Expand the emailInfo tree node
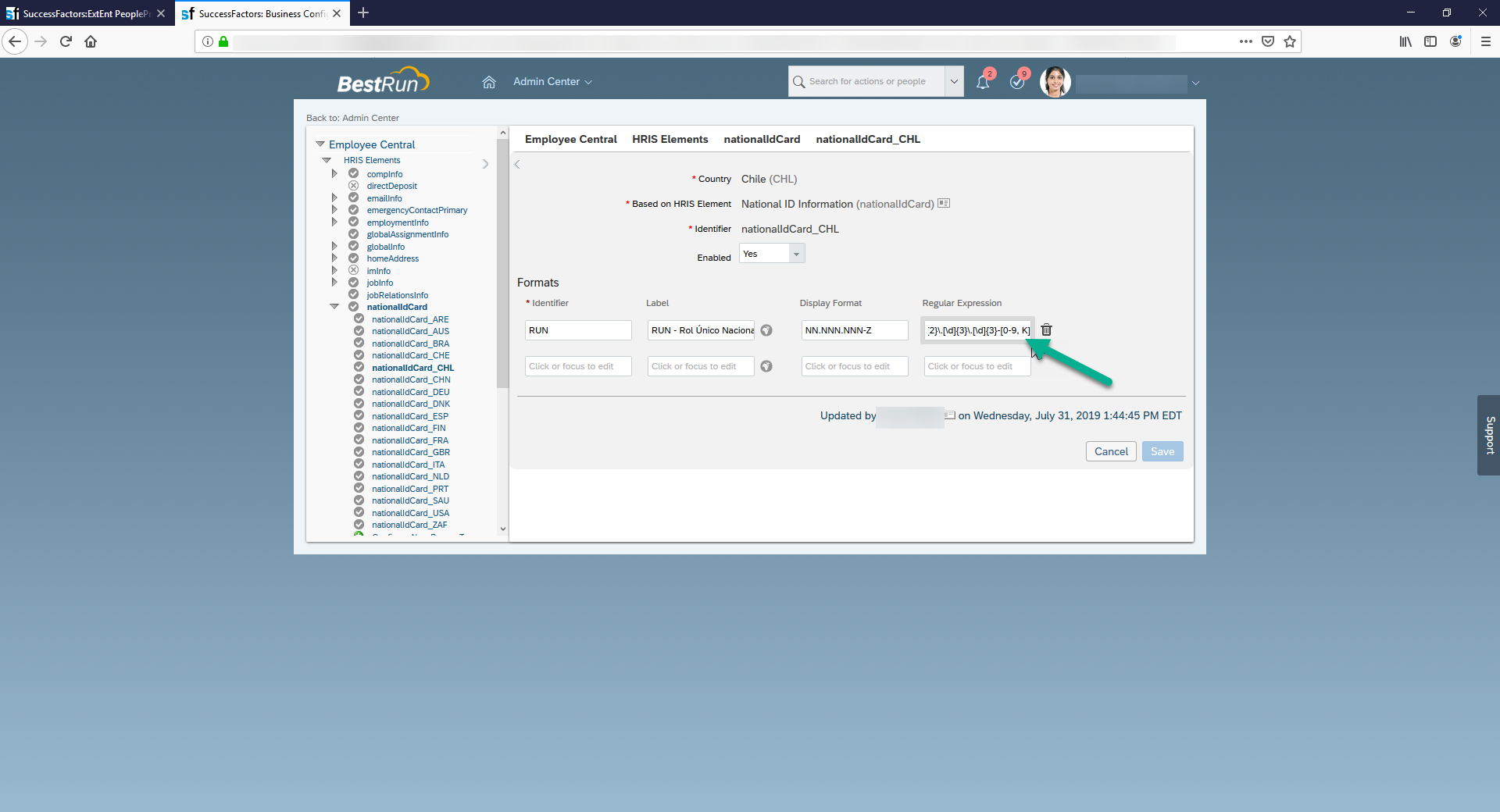 tap(334, 198)
